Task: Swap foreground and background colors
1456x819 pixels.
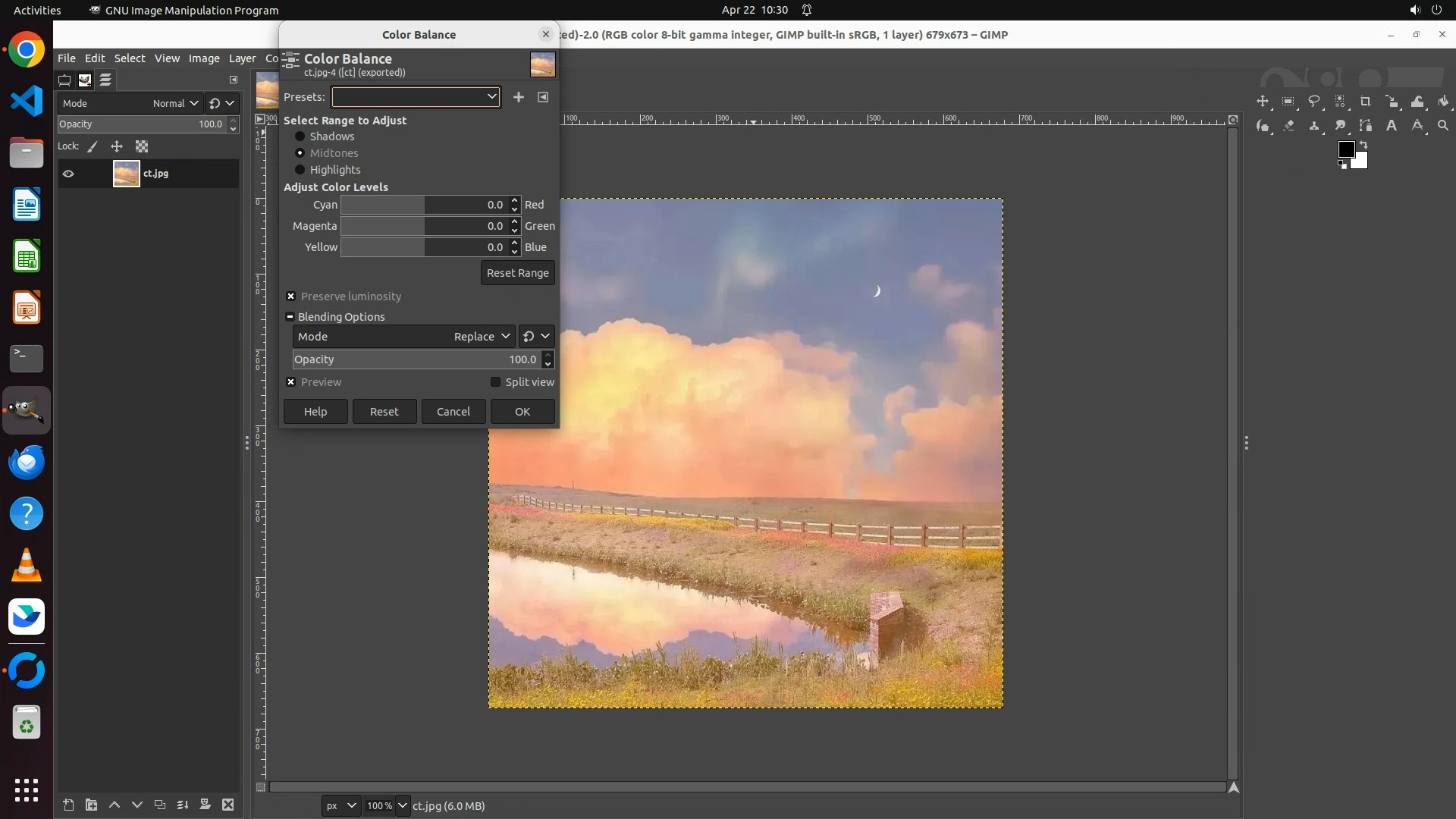Action: 1363,144
